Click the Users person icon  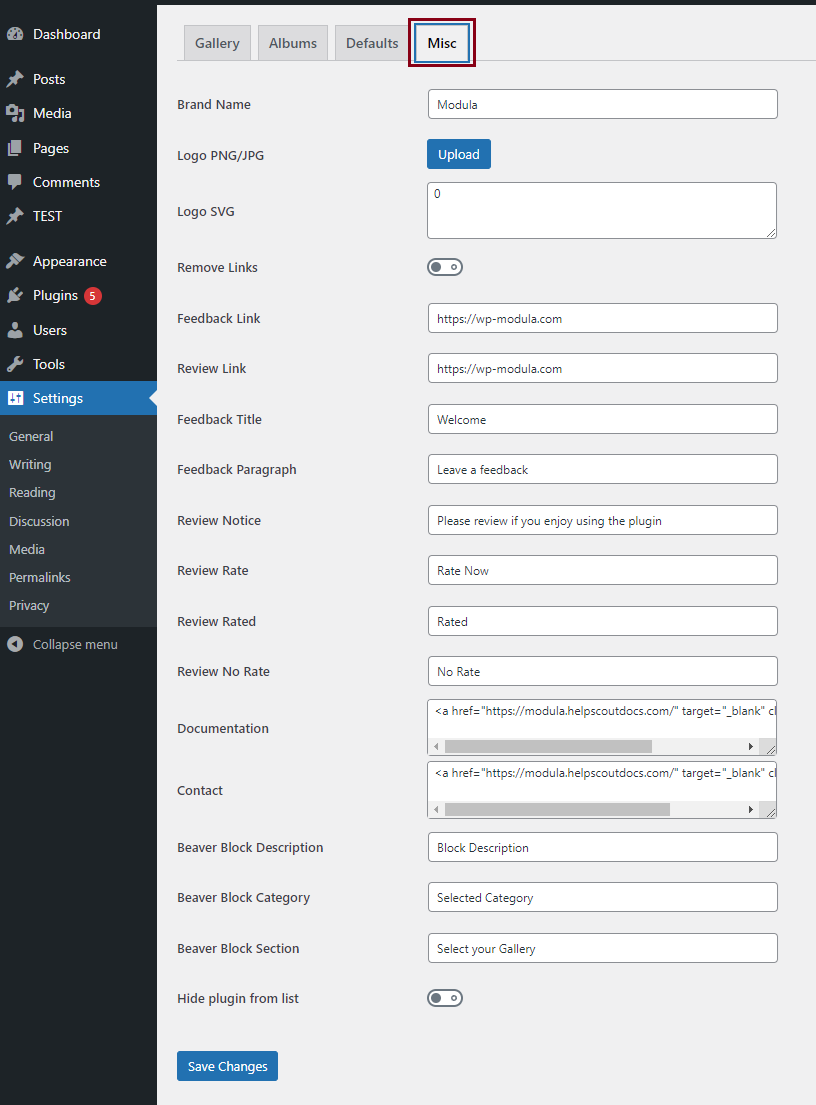pos(15,330)
